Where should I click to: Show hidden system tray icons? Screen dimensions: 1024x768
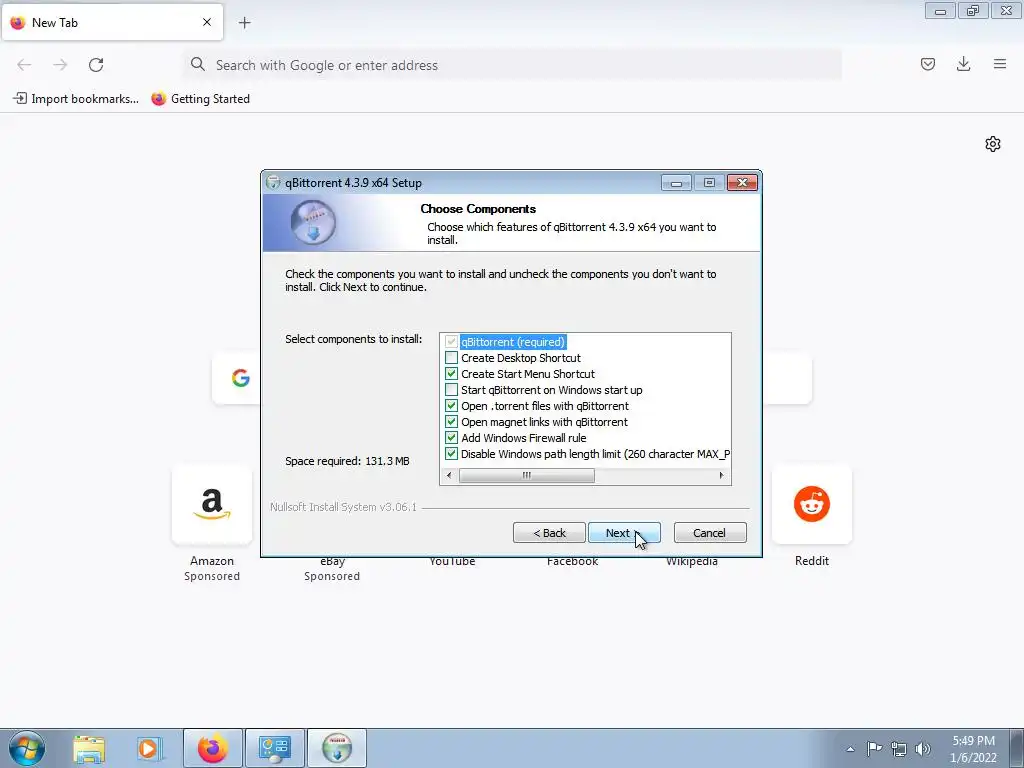850,749
